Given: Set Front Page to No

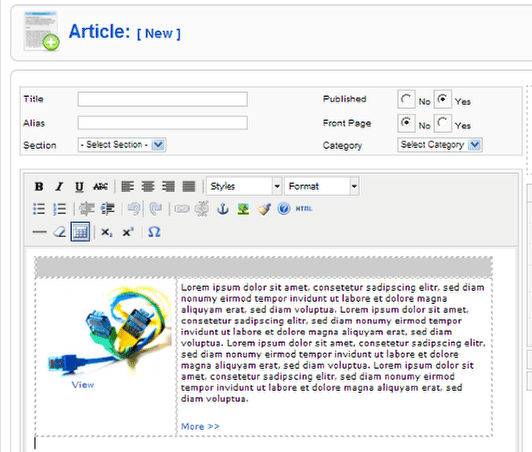Looking at the screenshot, I should pos(406,123).
